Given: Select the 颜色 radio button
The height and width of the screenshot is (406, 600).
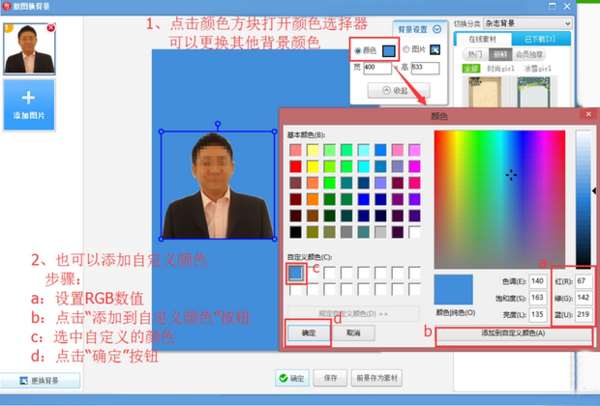Looking at the screenshot, I should click(x=358, y=51).
